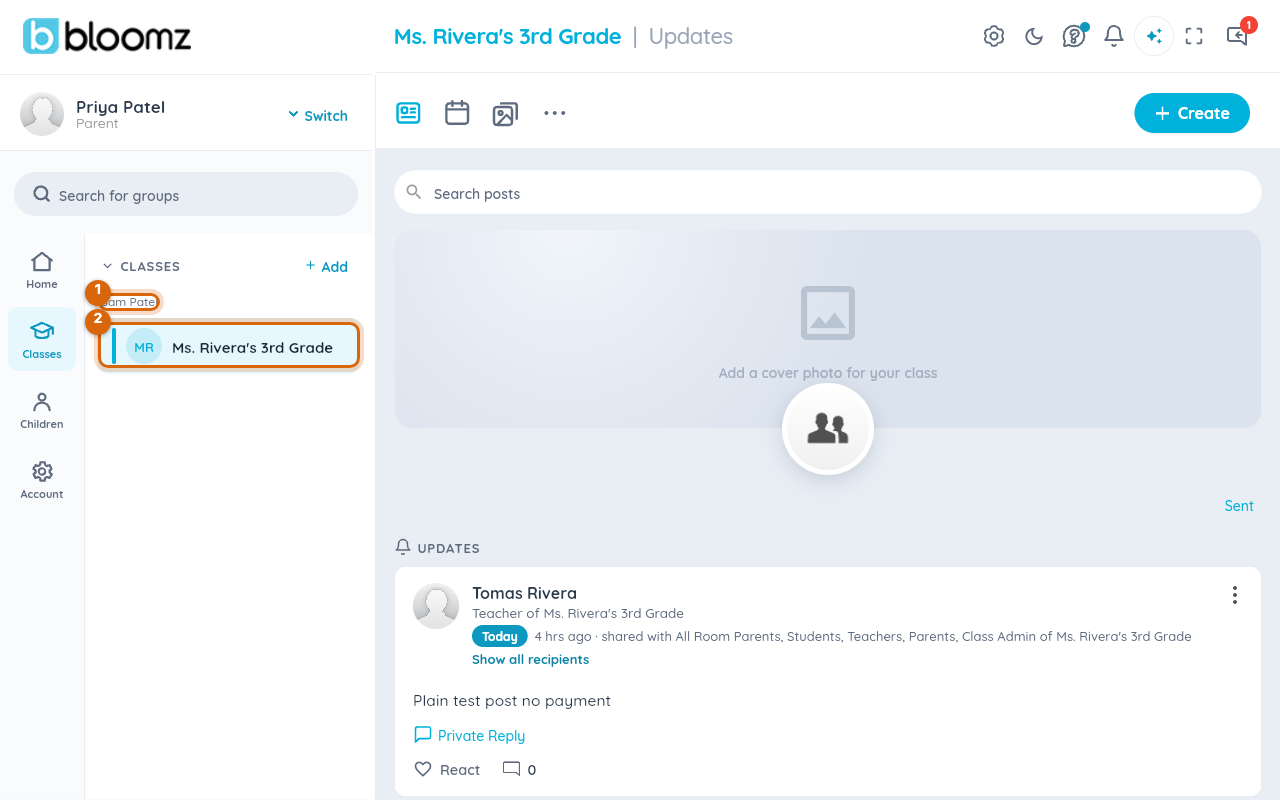Click the 'Plain test post no payment' text
This screenshot has width=1280, height=800.
tap(512, 700)
